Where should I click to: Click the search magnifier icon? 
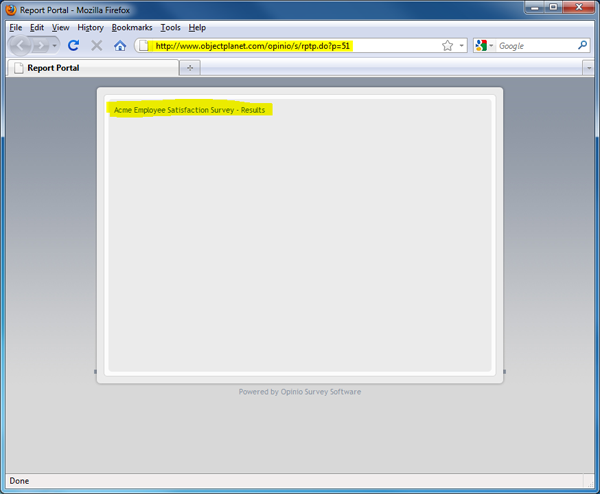click(582, 46)
